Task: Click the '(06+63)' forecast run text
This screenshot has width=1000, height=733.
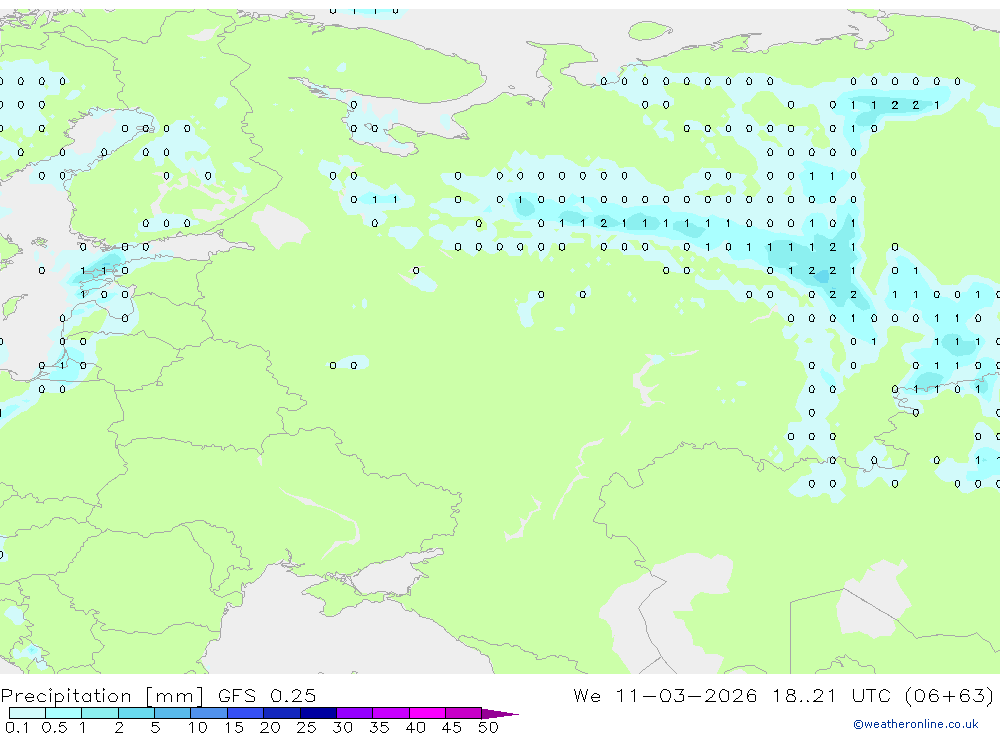Action: pos(949,695)
